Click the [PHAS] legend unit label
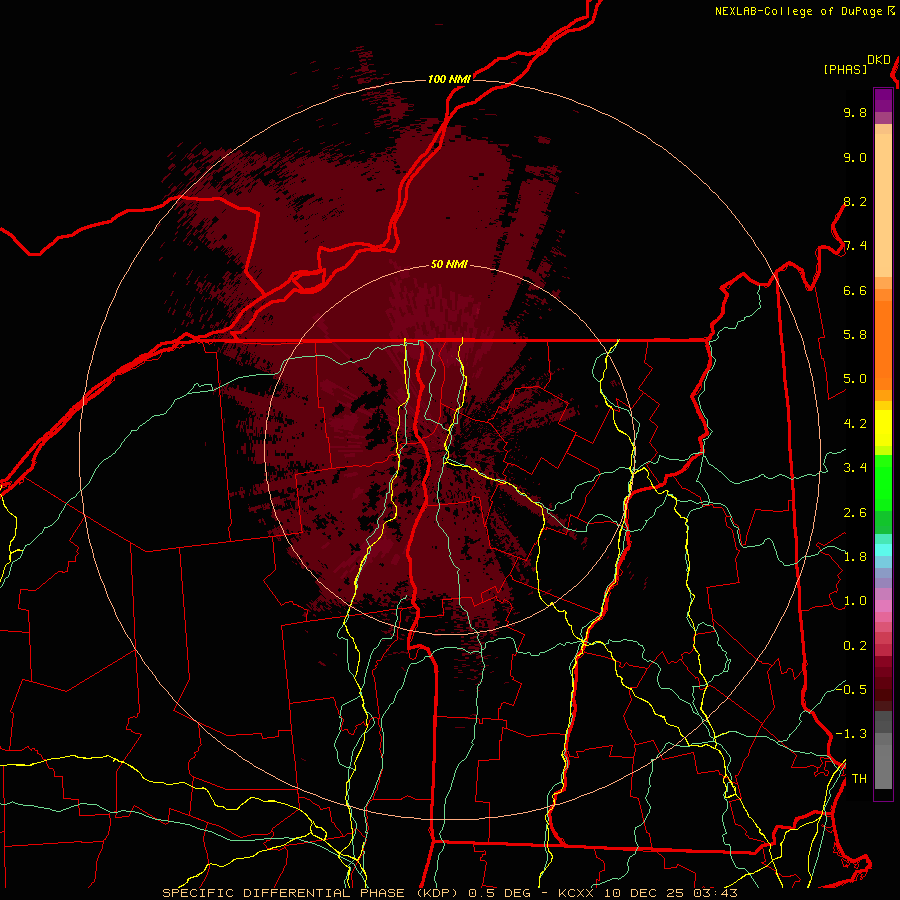Viewport: 900px width, 900px height. [845, 69]
